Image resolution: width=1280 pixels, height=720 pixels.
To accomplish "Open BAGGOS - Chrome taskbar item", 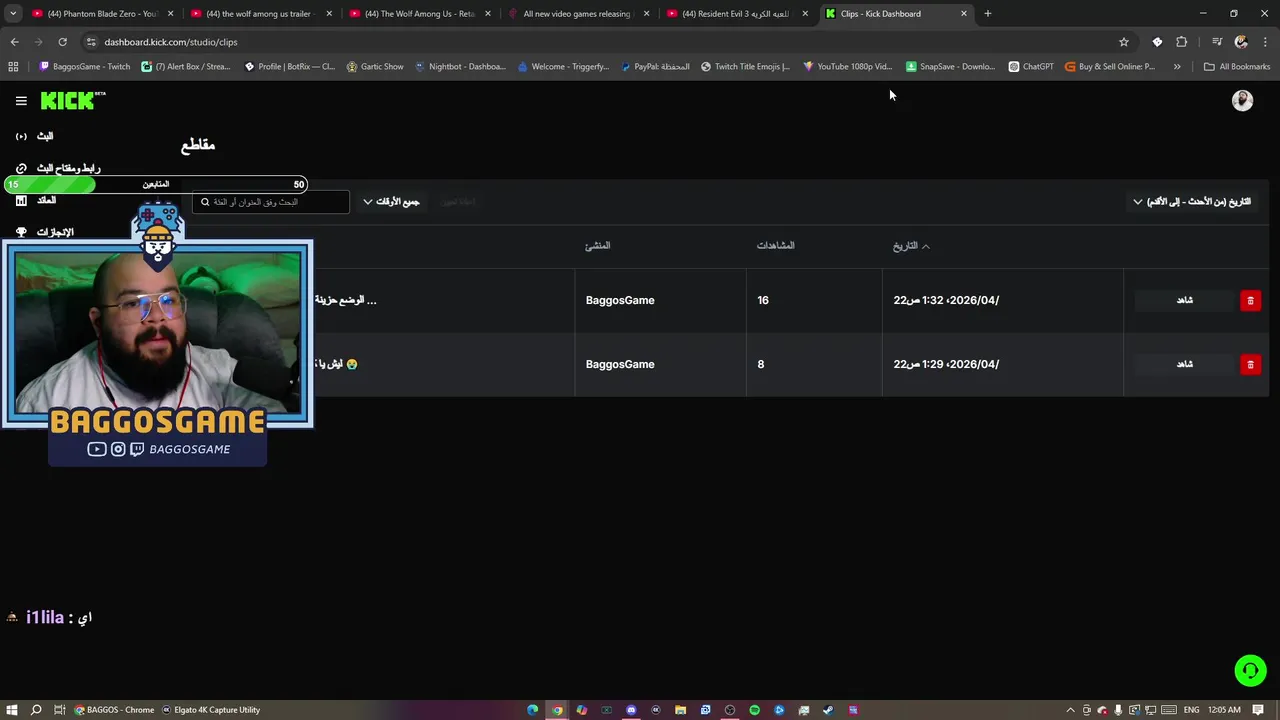I will click(114, 710).
